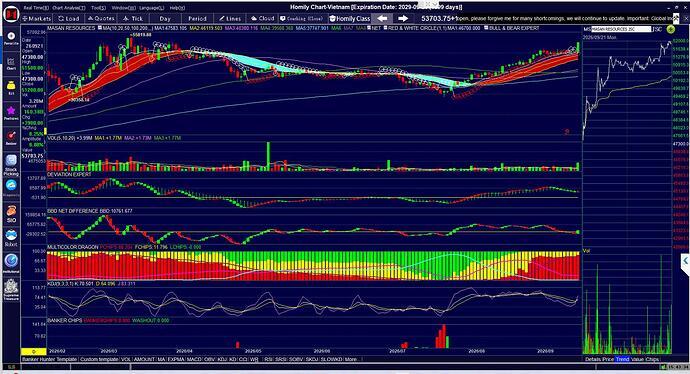690x374 pixels.
Task: Open Homily Class
Action: (x=349, y=18)
